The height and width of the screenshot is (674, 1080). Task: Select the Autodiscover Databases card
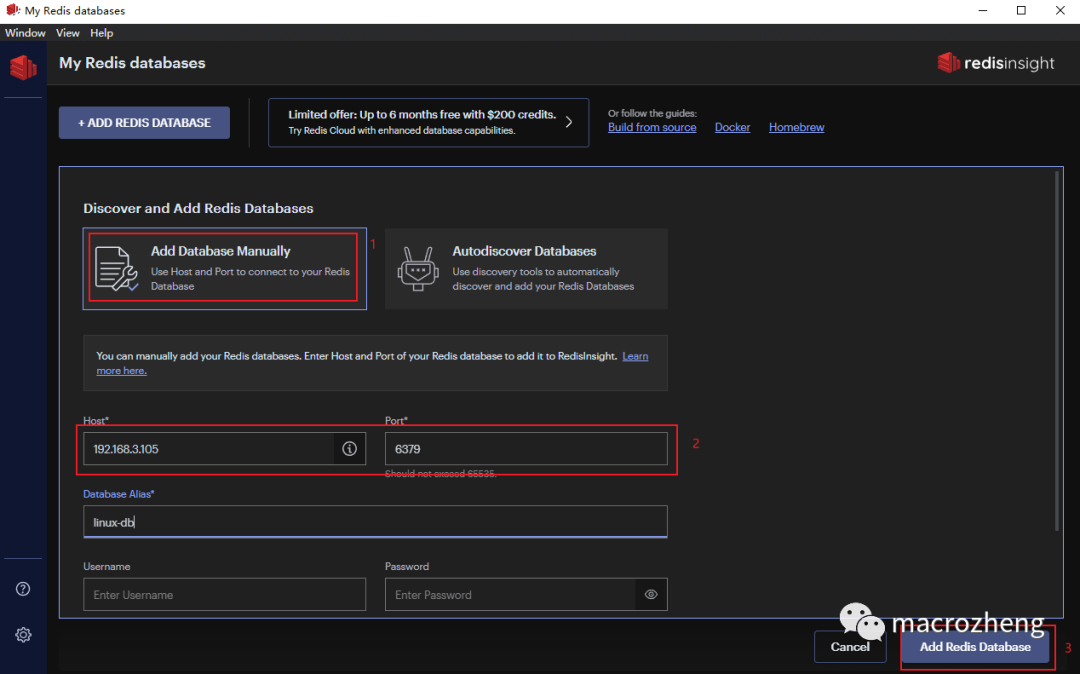(526, 268)
